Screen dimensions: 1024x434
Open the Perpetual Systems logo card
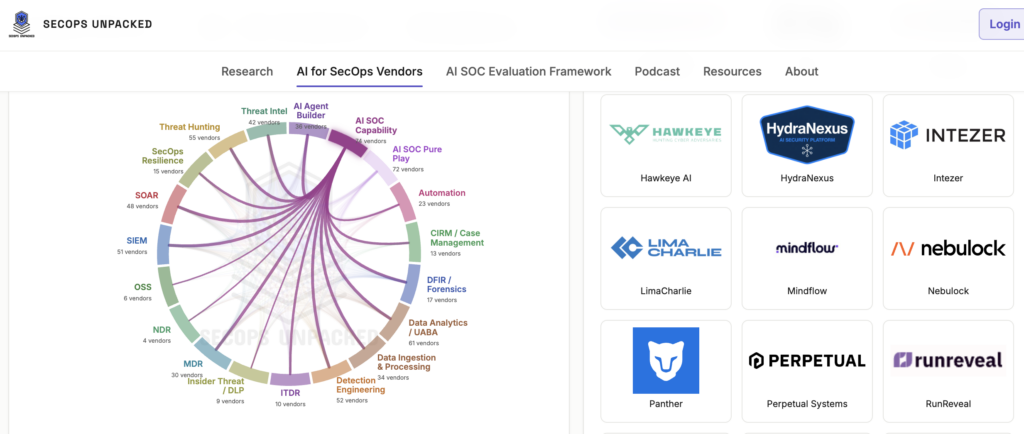tap(807, 371)
